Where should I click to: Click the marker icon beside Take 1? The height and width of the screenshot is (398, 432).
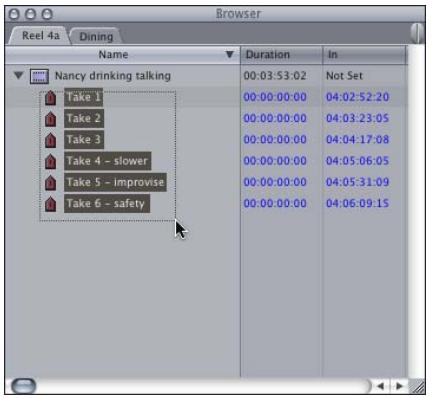click(x=50, y=97)
